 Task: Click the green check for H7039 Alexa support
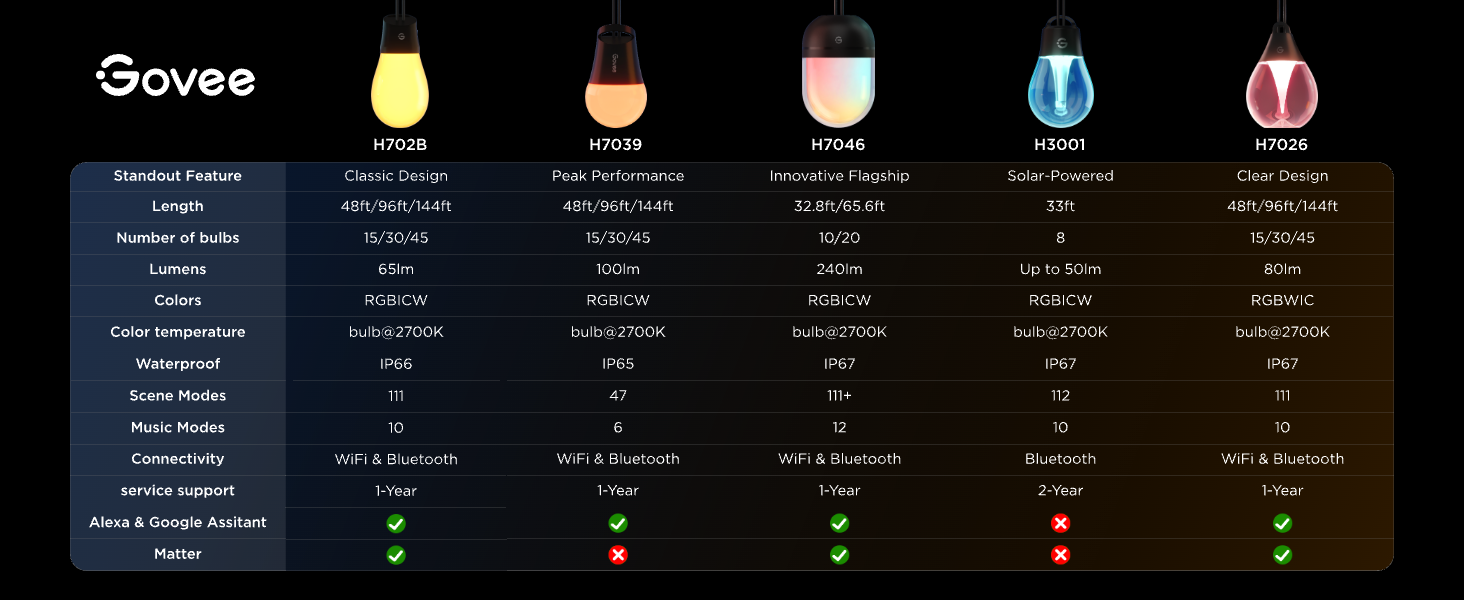pos(618,523)
